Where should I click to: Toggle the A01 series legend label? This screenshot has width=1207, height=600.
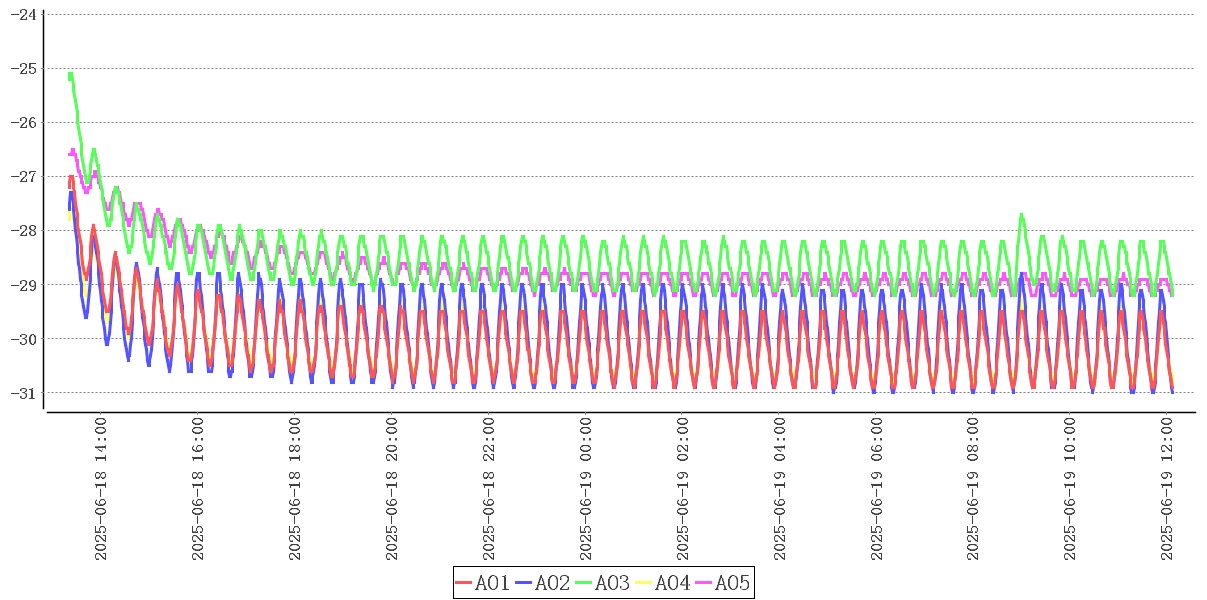click(492, 583)
